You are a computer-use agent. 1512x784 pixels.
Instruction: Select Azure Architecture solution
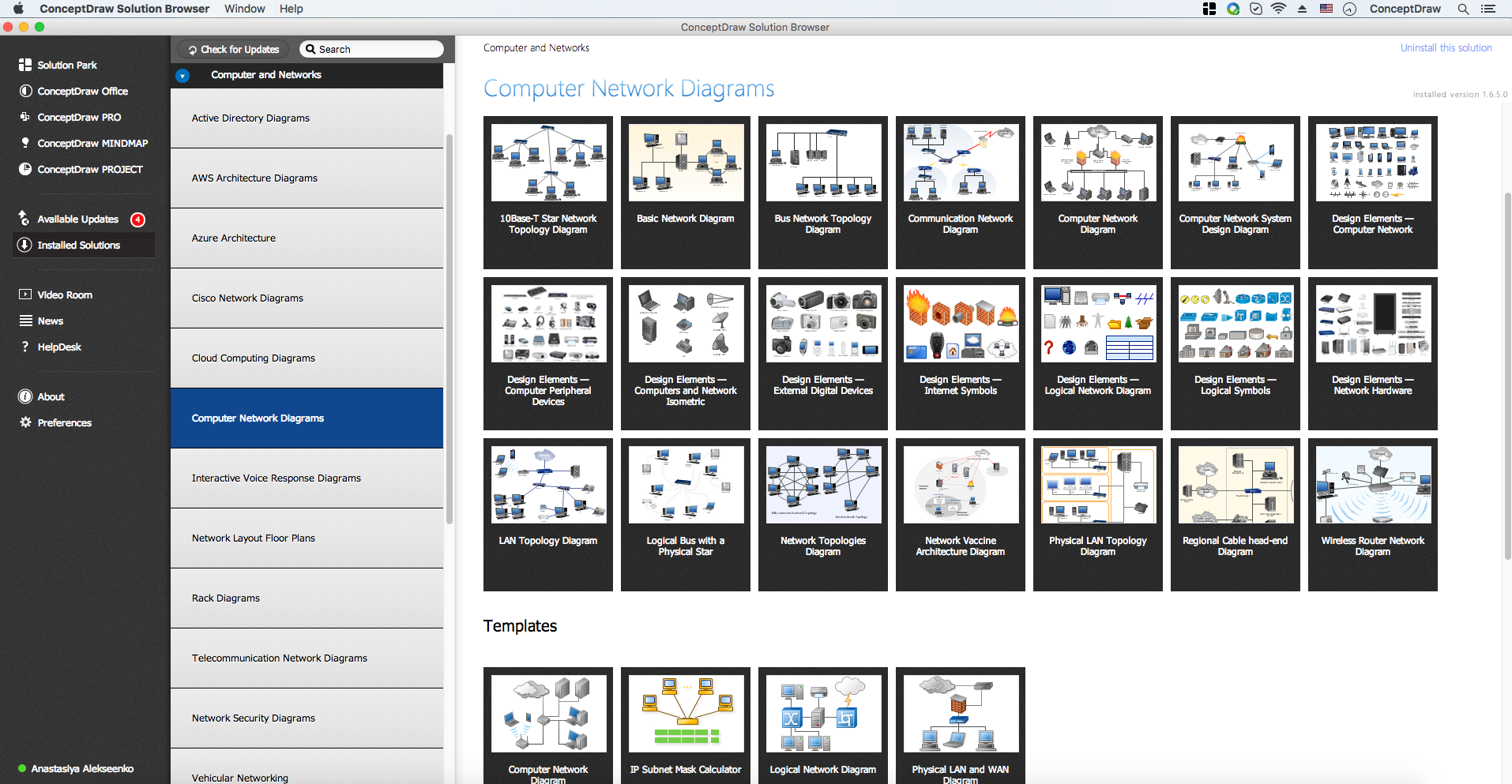(x=307, y=238)
